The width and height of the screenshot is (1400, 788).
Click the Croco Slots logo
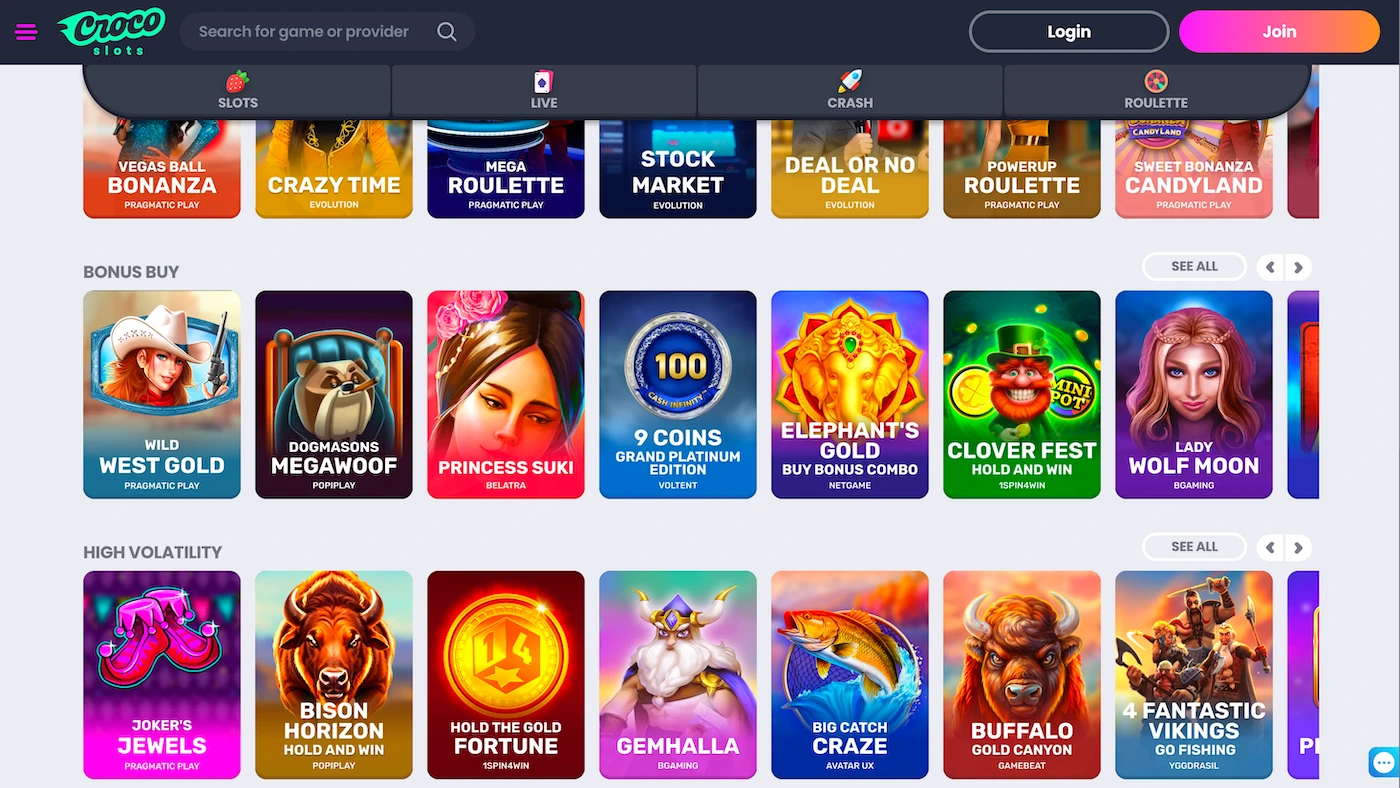point(111,31)
